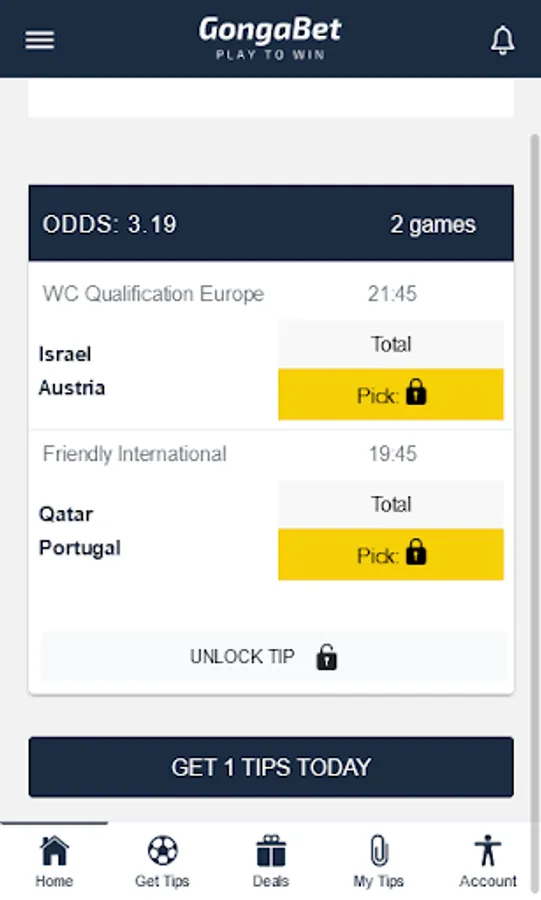The image size is (541, 900).
Task: Tap the open padlock beside Unlock Tip
Action: [x=326, y=657]
